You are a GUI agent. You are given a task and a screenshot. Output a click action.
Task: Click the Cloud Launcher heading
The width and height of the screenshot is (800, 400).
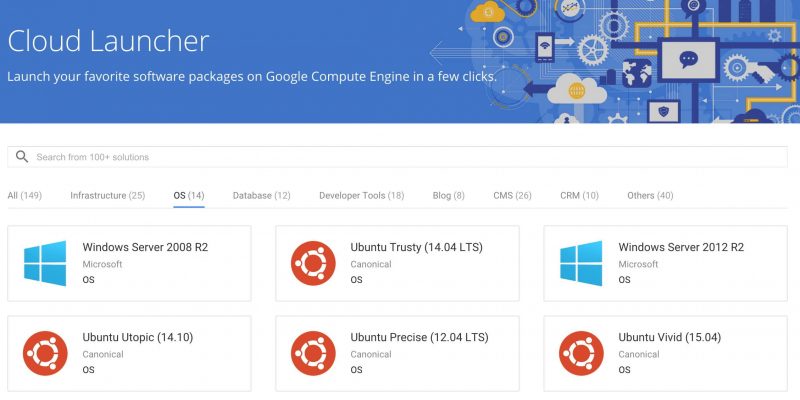[108, 41]
